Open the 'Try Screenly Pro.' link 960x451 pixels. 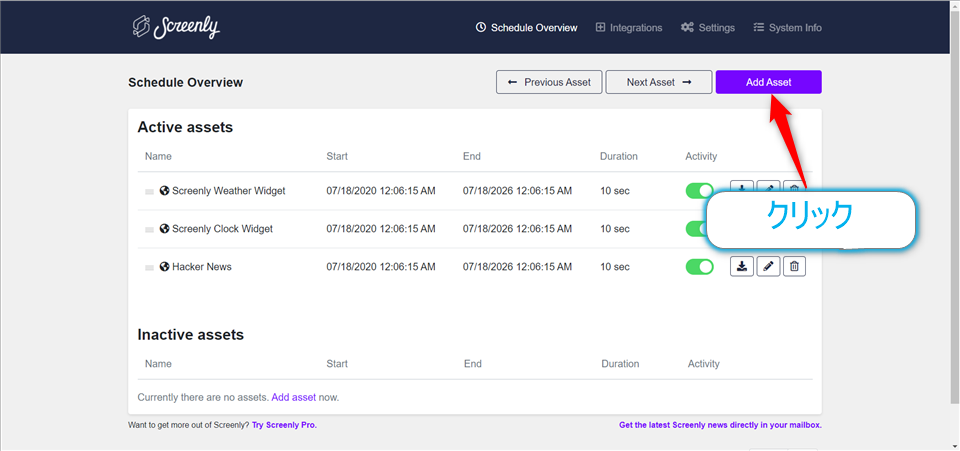tap(285, 425)
